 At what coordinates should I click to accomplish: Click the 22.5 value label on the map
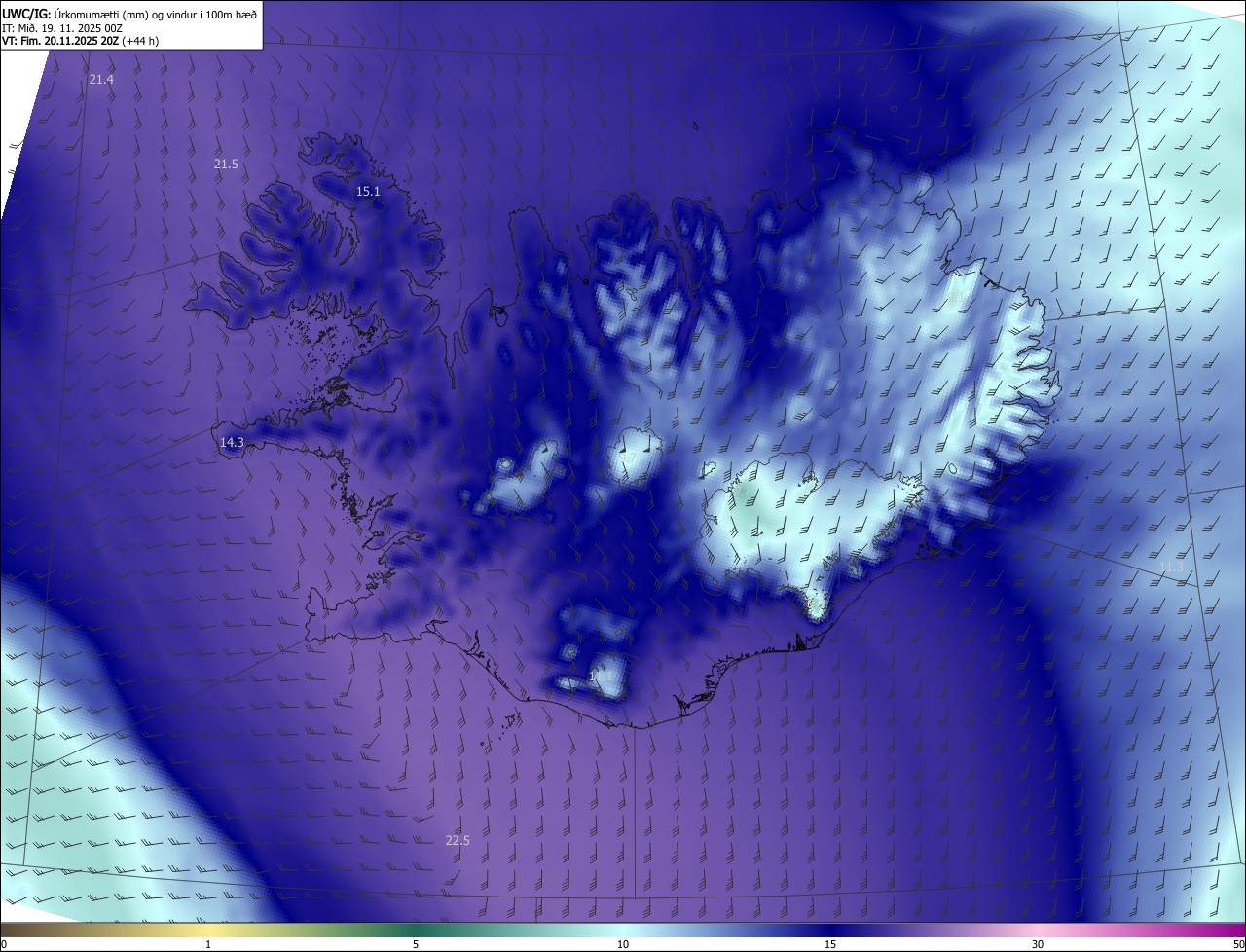coord(458,841)
